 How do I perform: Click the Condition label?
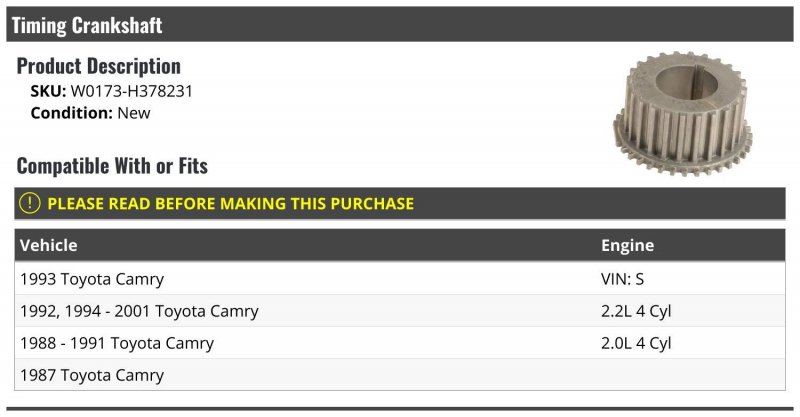[71, 113]
